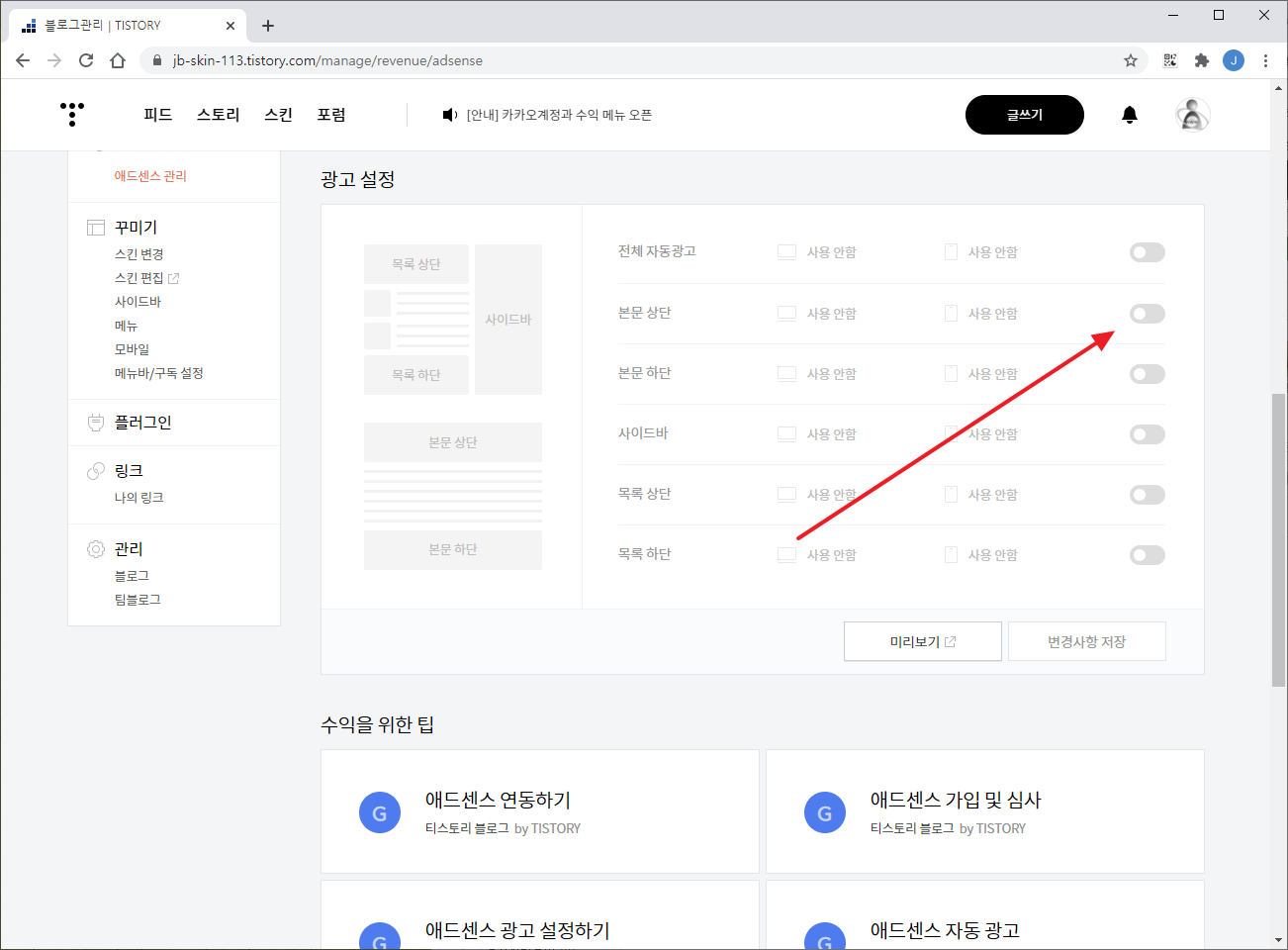Open 메뉴바/구독 설정
Image resolution: width=1288 pixels, height=950 pixels.
pyautogui.click(x=159, y=373)
